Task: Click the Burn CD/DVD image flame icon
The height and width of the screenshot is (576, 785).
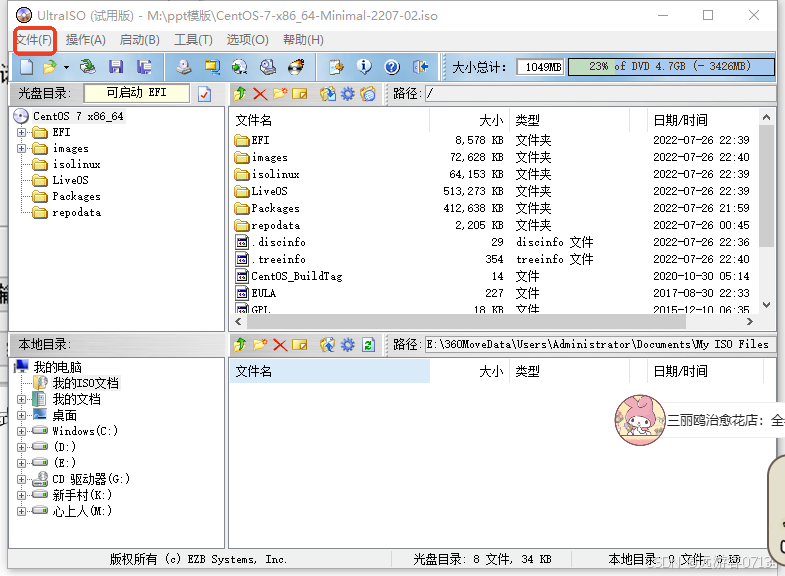Action: [x=296, y=67]
